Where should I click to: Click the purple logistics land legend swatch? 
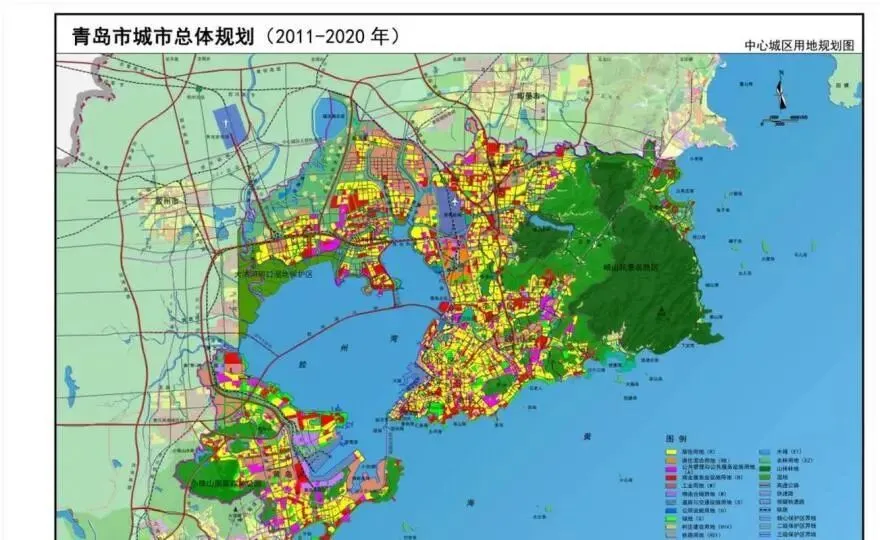pyautogui.click(x=671, y=494)
